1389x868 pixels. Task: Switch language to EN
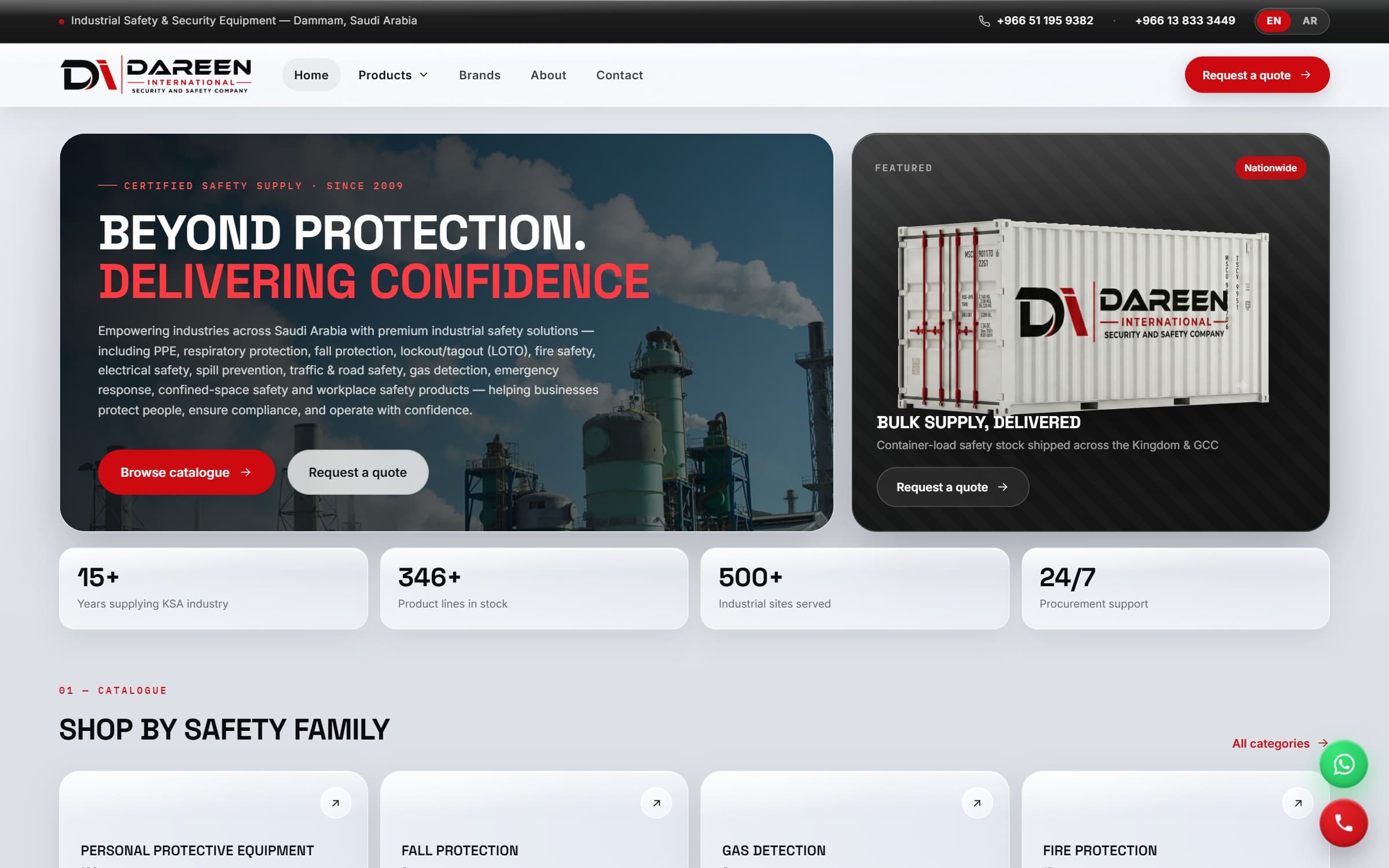click(x=1274, y=21)
